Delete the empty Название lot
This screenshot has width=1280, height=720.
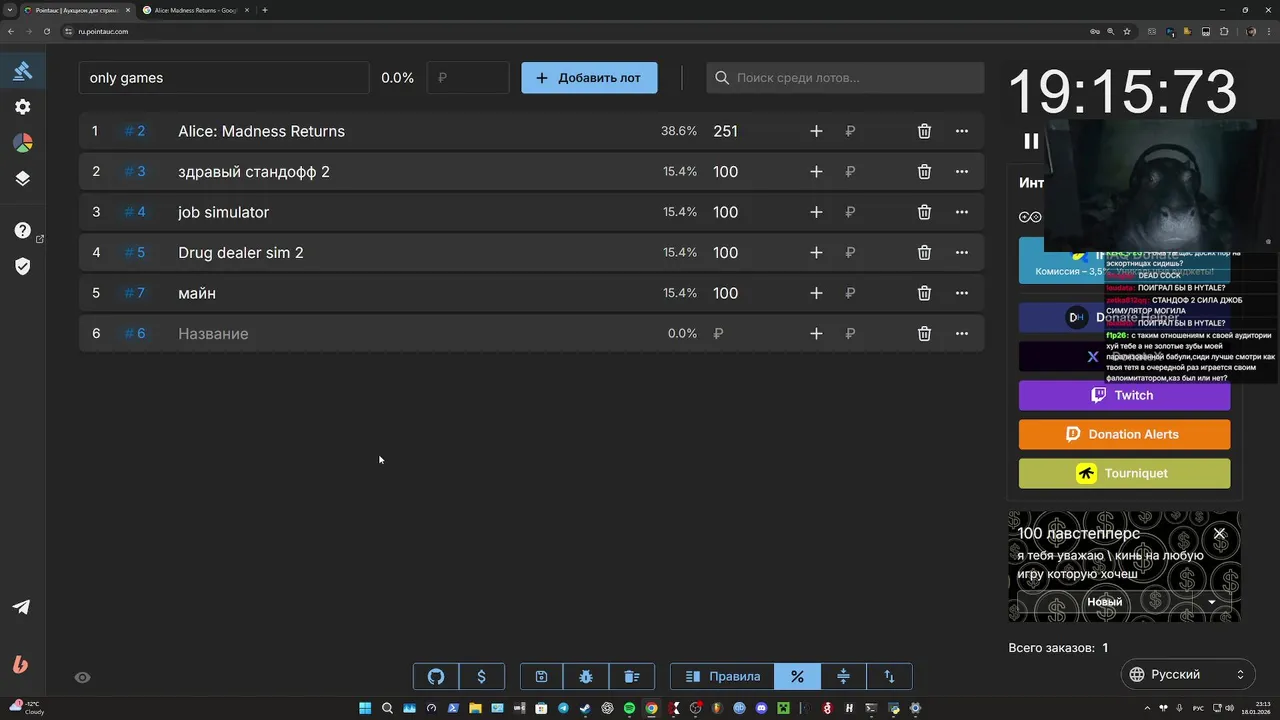(x=924, y=334)
